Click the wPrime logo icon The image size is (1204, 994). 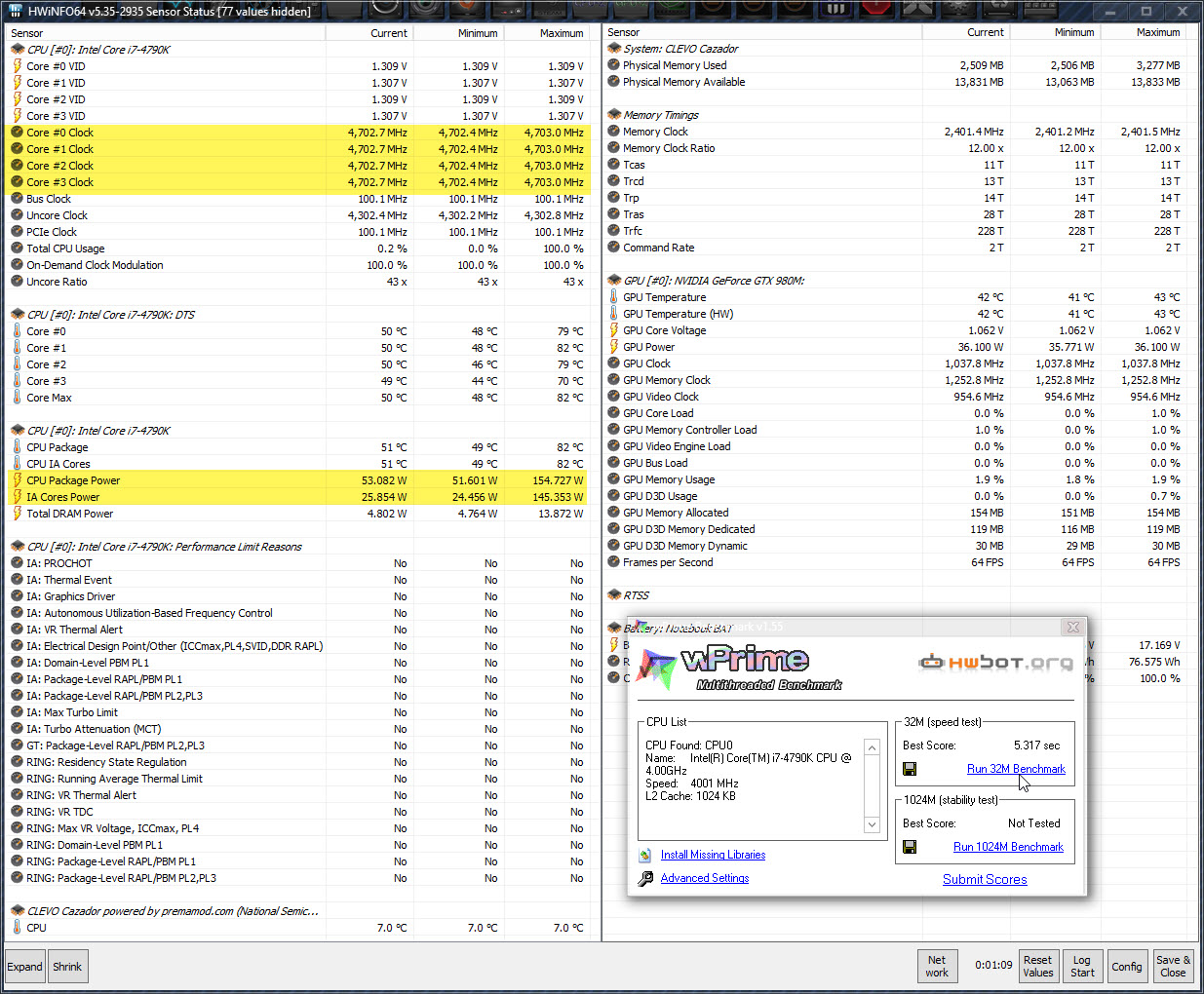click(x=658, y=668)
